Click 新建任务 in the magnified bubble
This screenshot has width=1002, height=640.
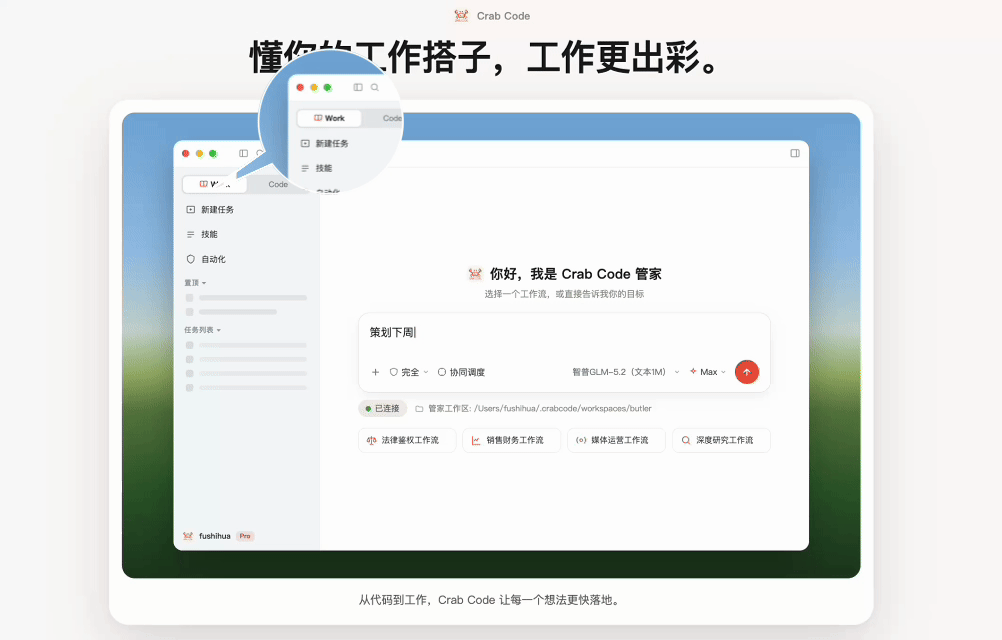tap(325, 144)
